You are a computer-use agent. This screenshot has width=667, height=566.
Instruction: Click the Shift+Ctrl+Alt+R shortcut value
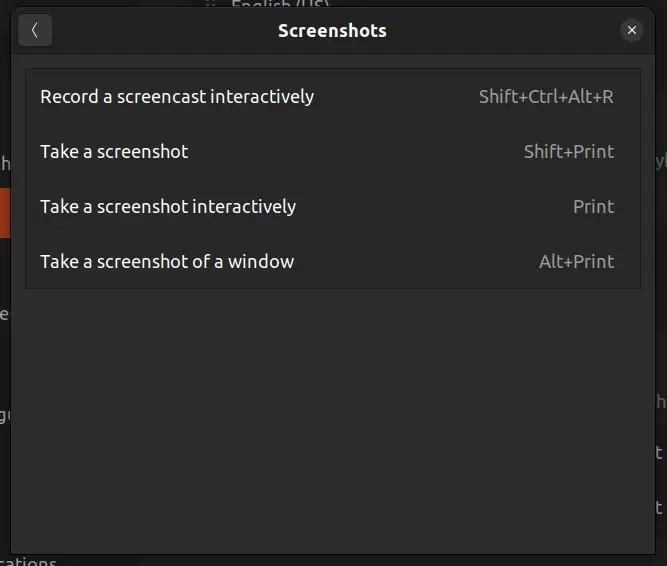(x=546, y=97)
